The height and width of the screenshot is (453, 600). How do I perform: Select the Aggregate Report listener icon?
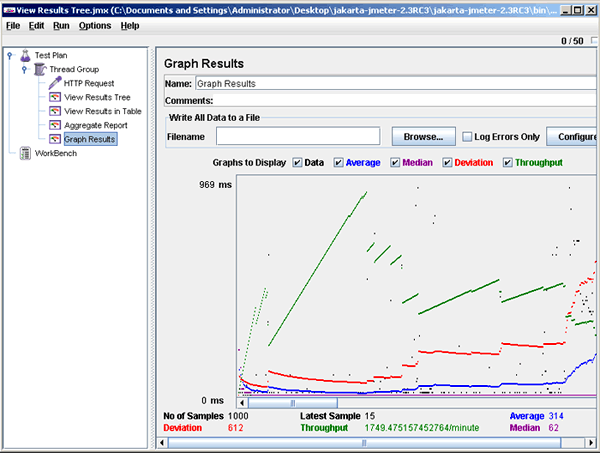pyautogui.click(x=54, y=125)
